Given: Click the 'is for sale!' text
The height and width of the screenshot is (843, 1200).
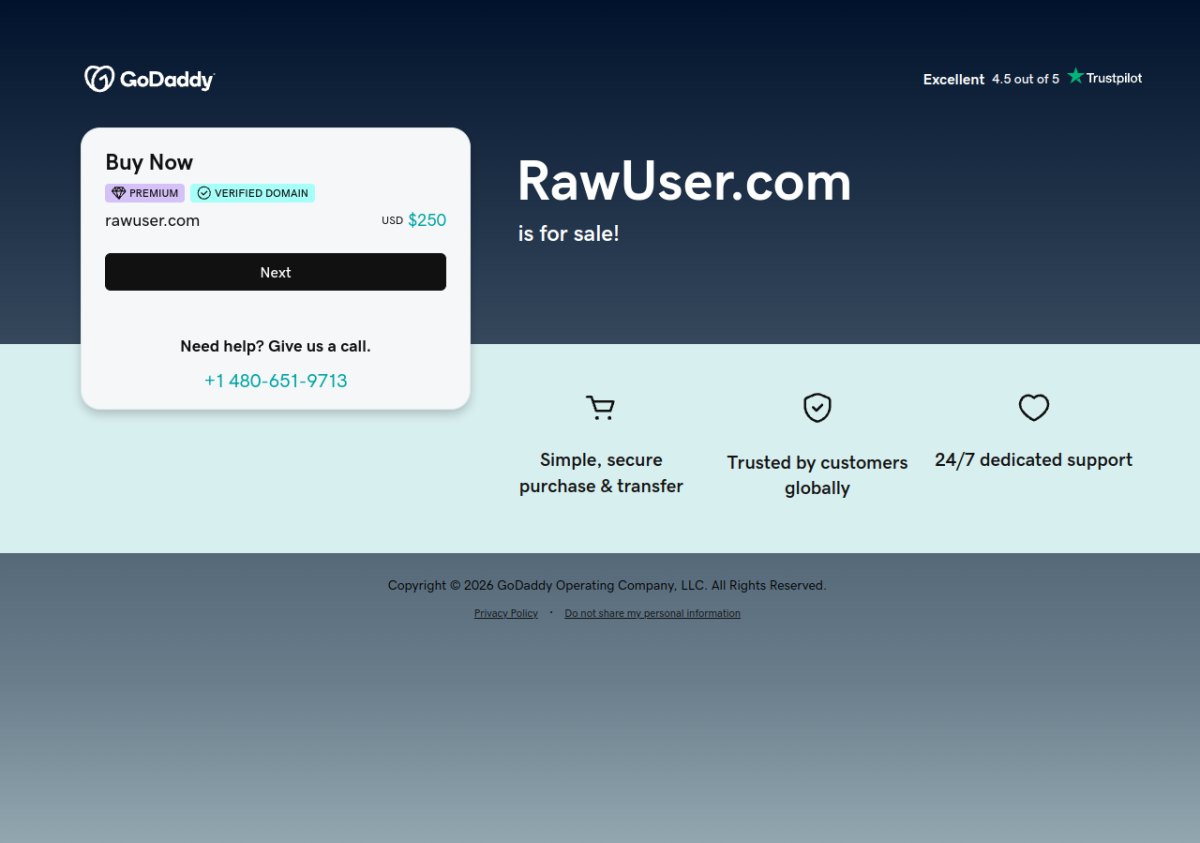Looking at the screenshot, I should 569,233.
